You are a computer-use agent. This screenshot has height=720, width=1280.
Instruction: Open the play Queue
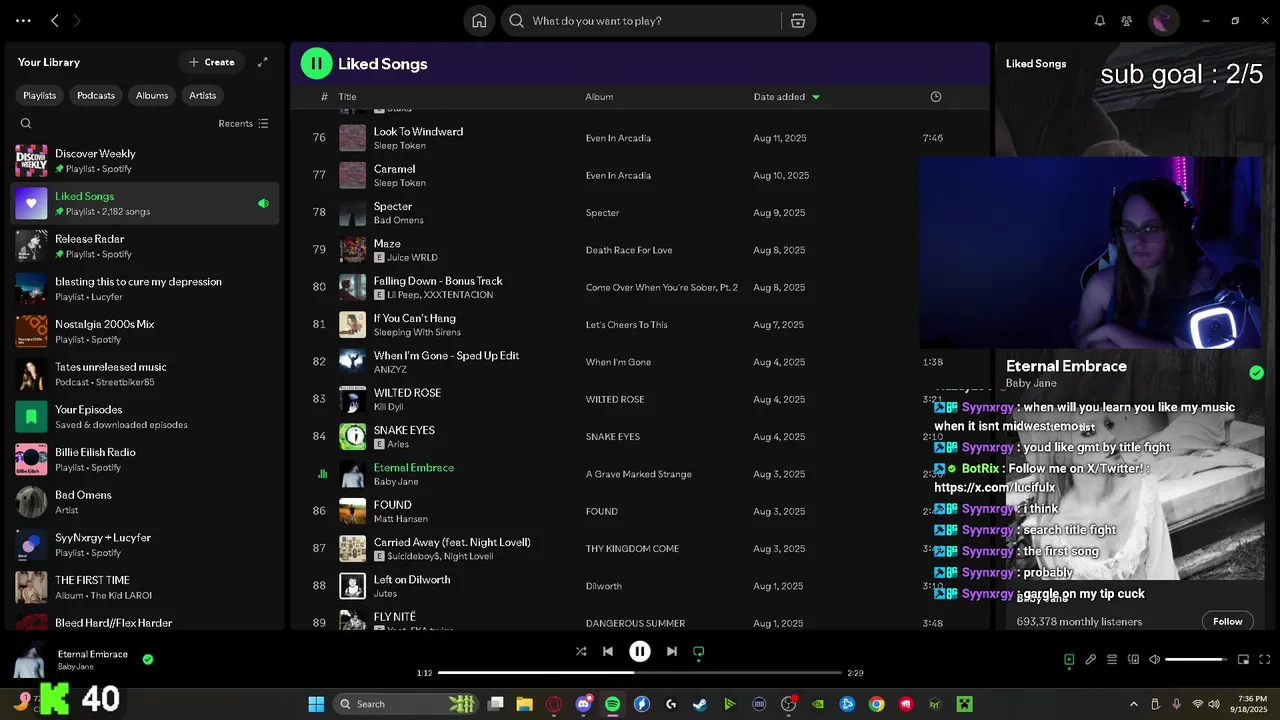pos(1112,660)
